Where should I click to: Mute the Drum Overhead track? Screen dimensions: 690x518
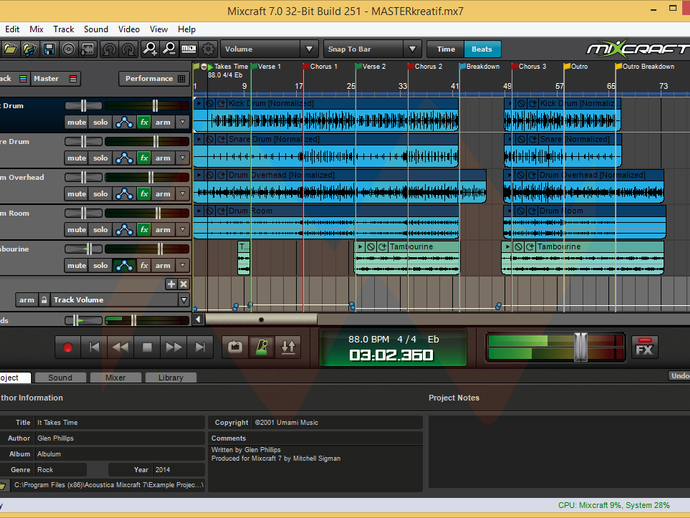[x=77, y=194]
